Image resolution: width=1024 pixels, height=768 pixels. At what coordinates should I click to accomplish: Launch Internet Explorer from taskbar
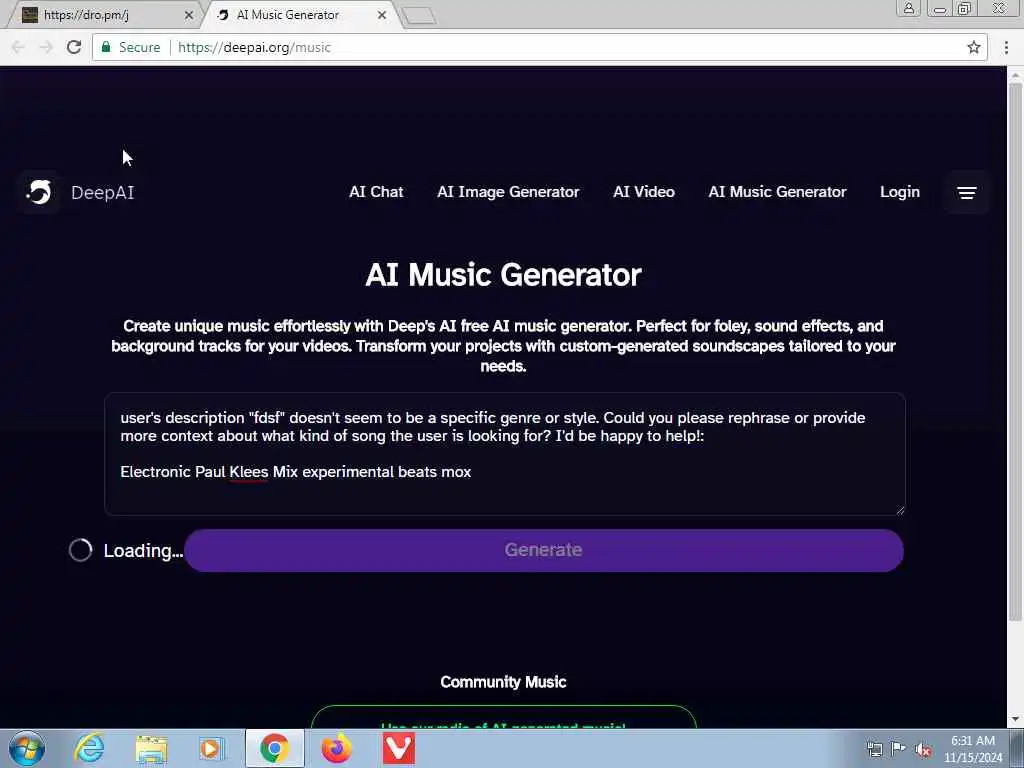(89, 748)
